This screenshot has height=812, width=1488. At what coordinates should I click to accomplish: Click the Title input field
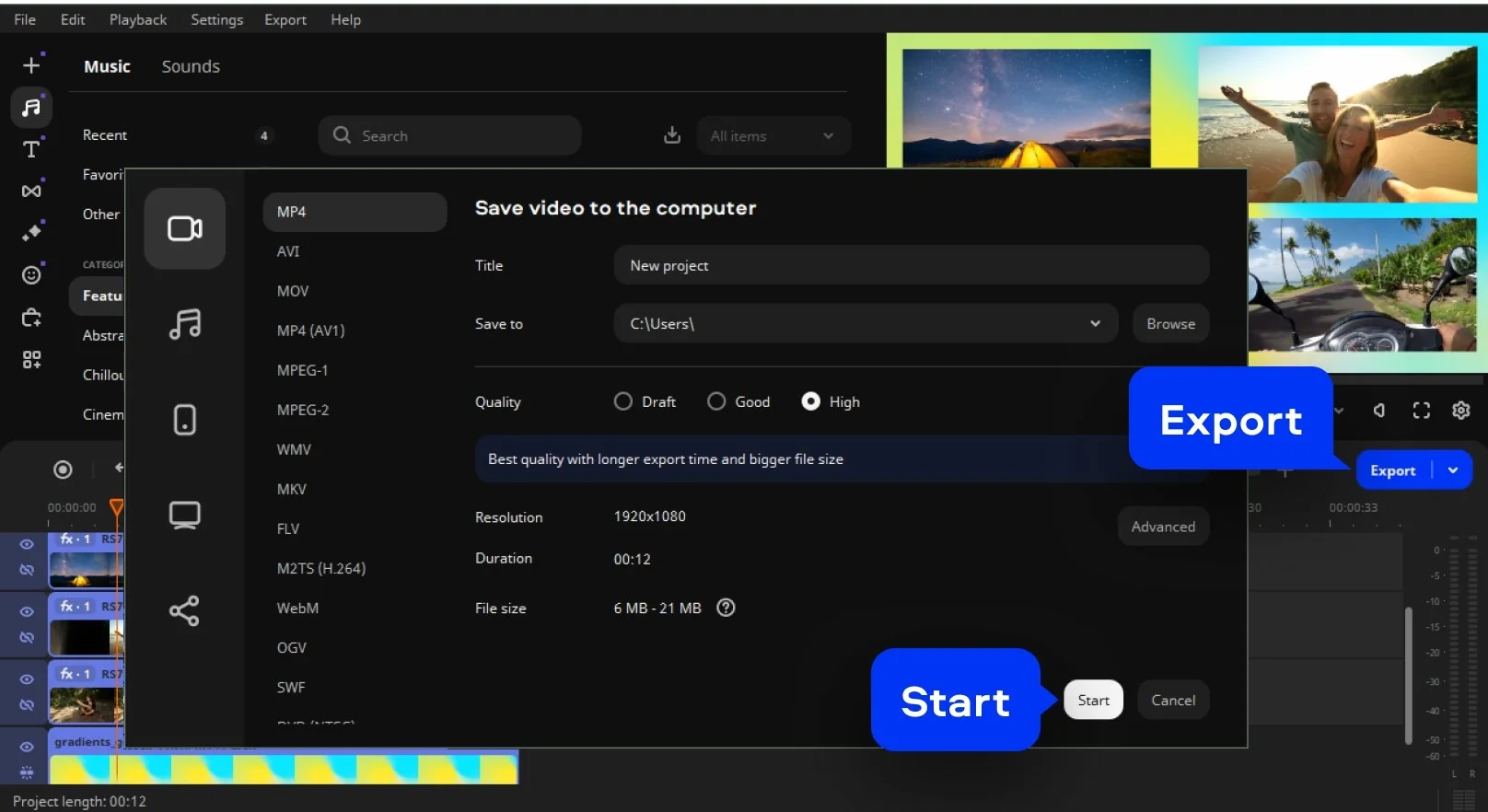tap(911, 265)
